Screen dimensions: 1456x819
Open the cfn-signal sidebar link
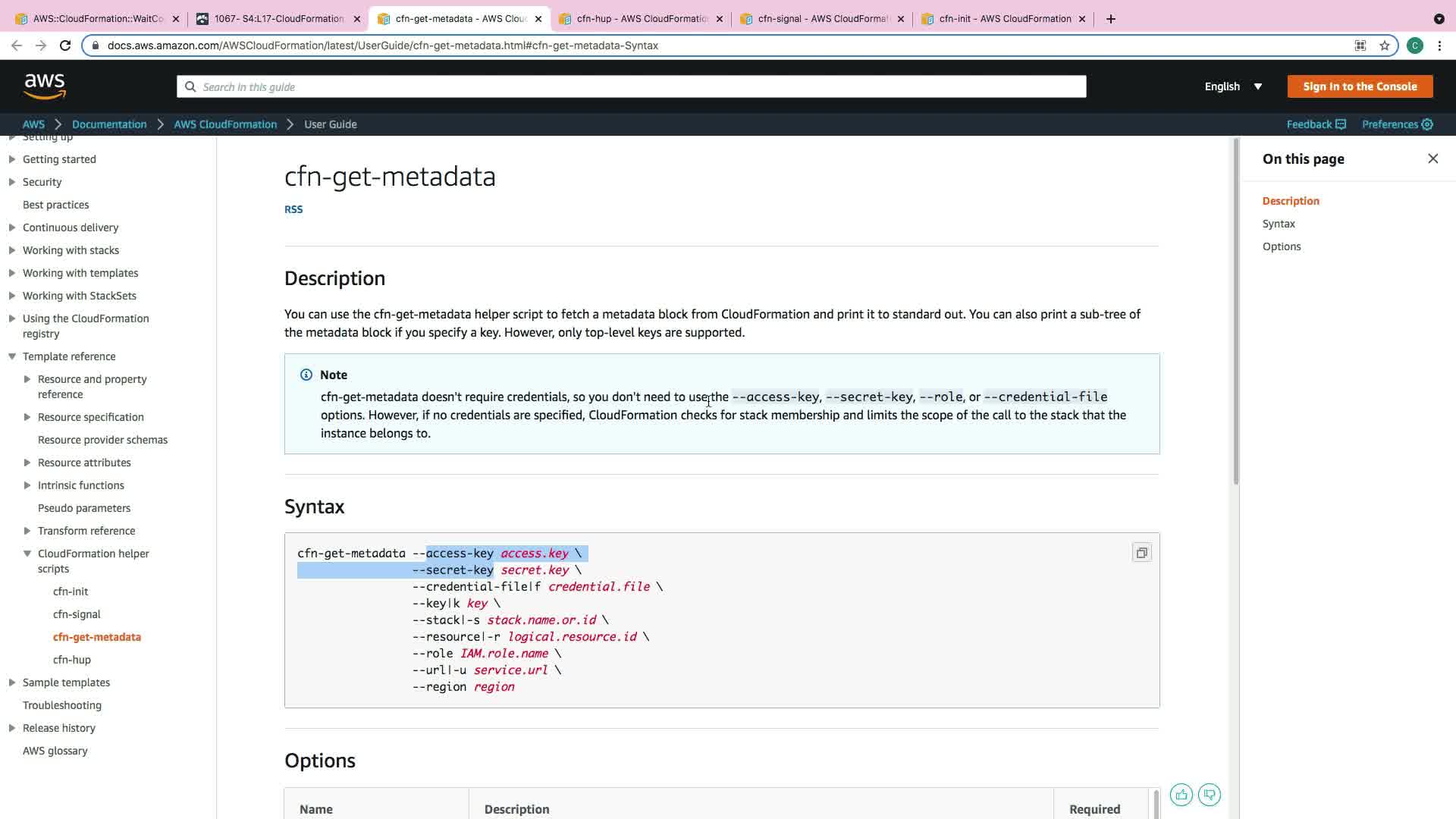77,614
